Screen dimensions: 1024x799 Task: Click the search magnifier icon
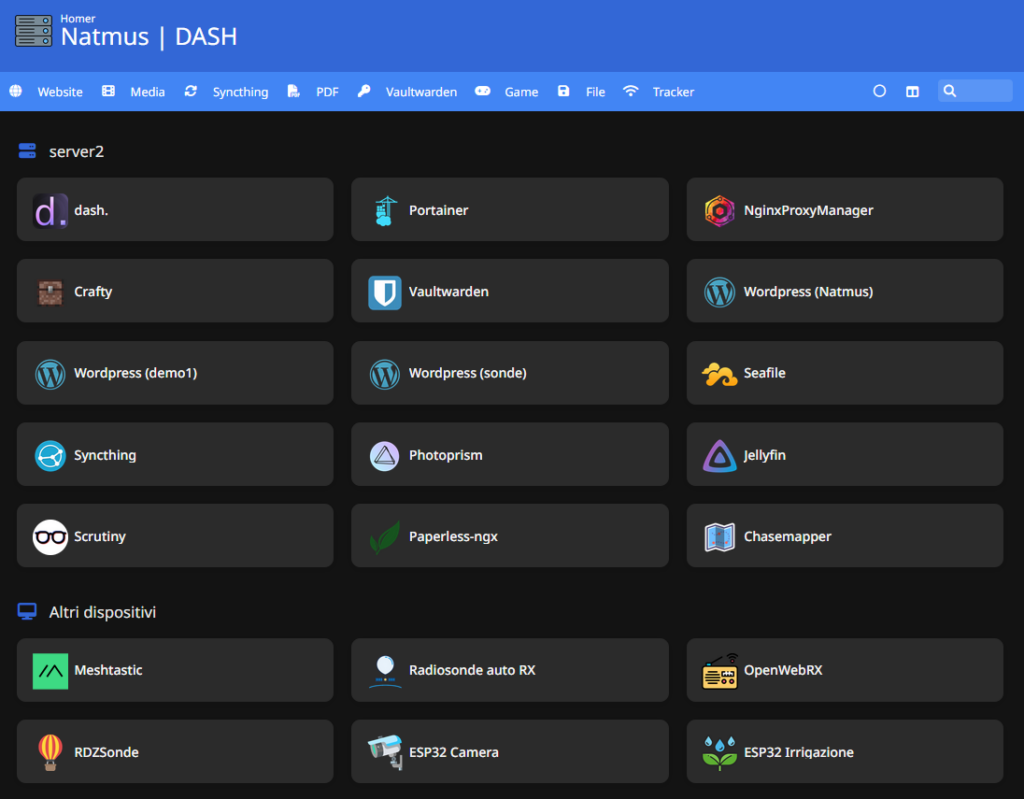[950, 91]
